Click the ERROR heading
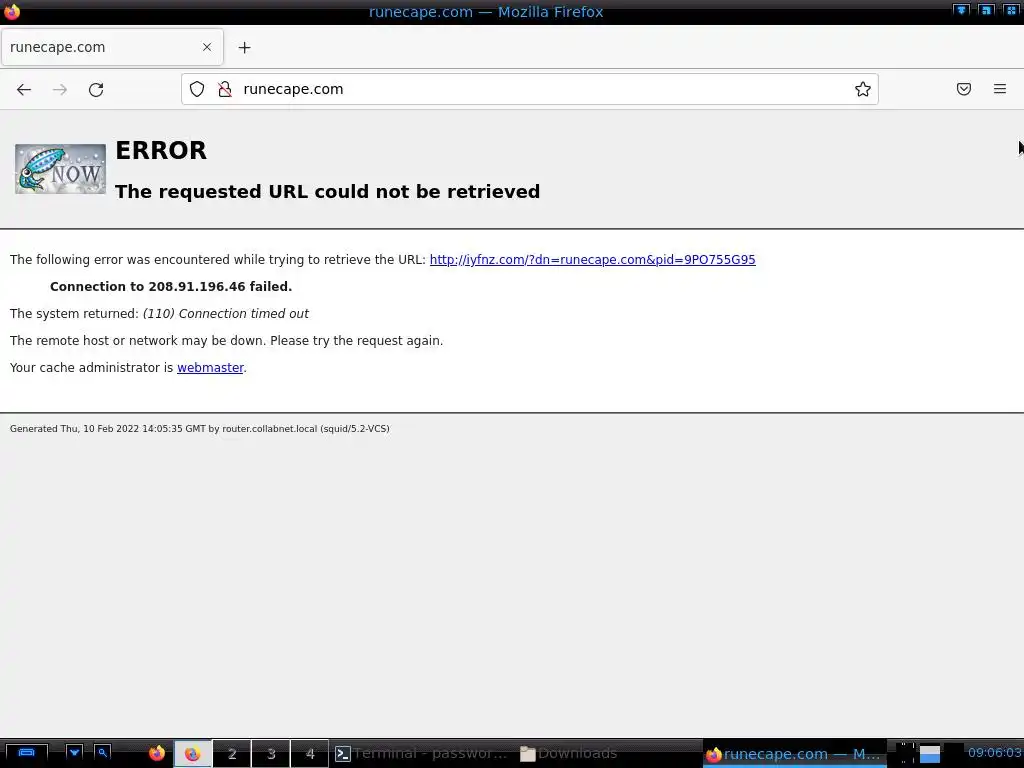Viewport: 1024px width, 768px height. click(x=161, y=151)
